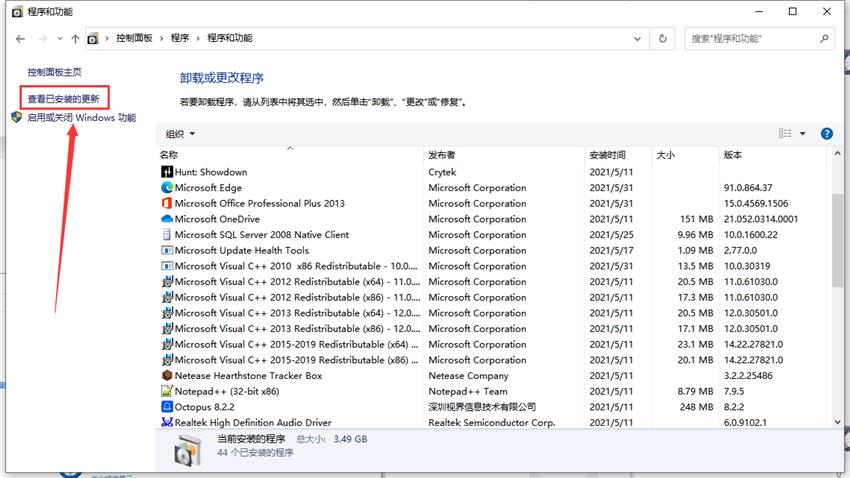Click the Realtek Audio Driver icon
This screenshot has height=478, width=850.
167,422
